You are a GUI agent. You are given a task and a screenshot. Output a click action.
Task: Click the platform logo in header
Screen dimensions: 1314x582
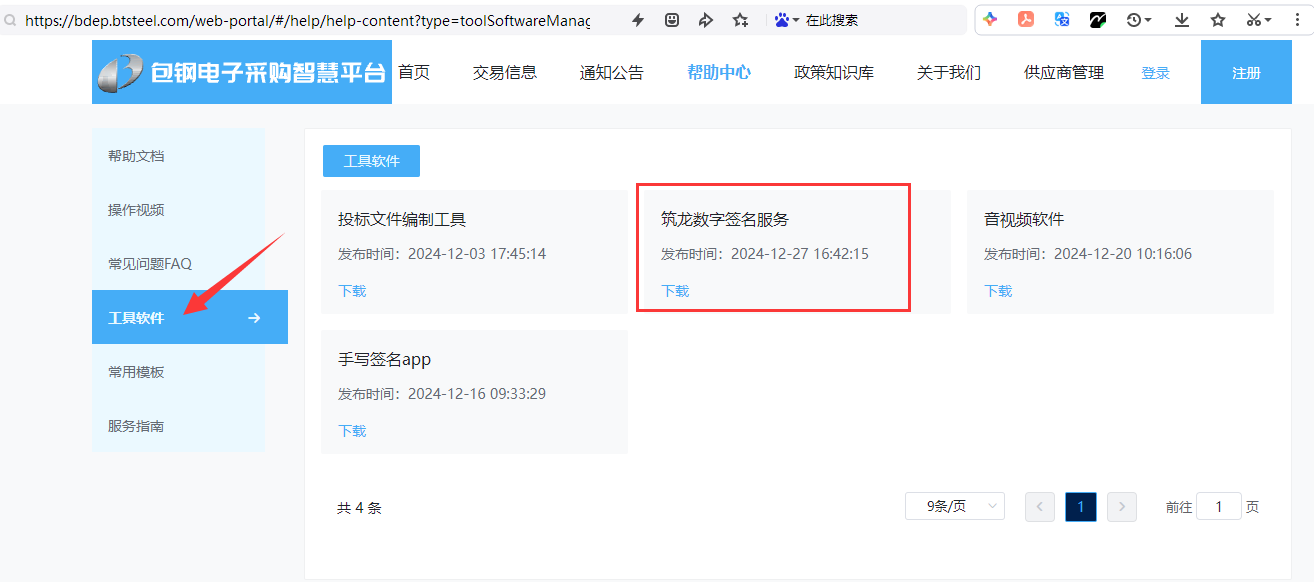[x=241, y=72]
